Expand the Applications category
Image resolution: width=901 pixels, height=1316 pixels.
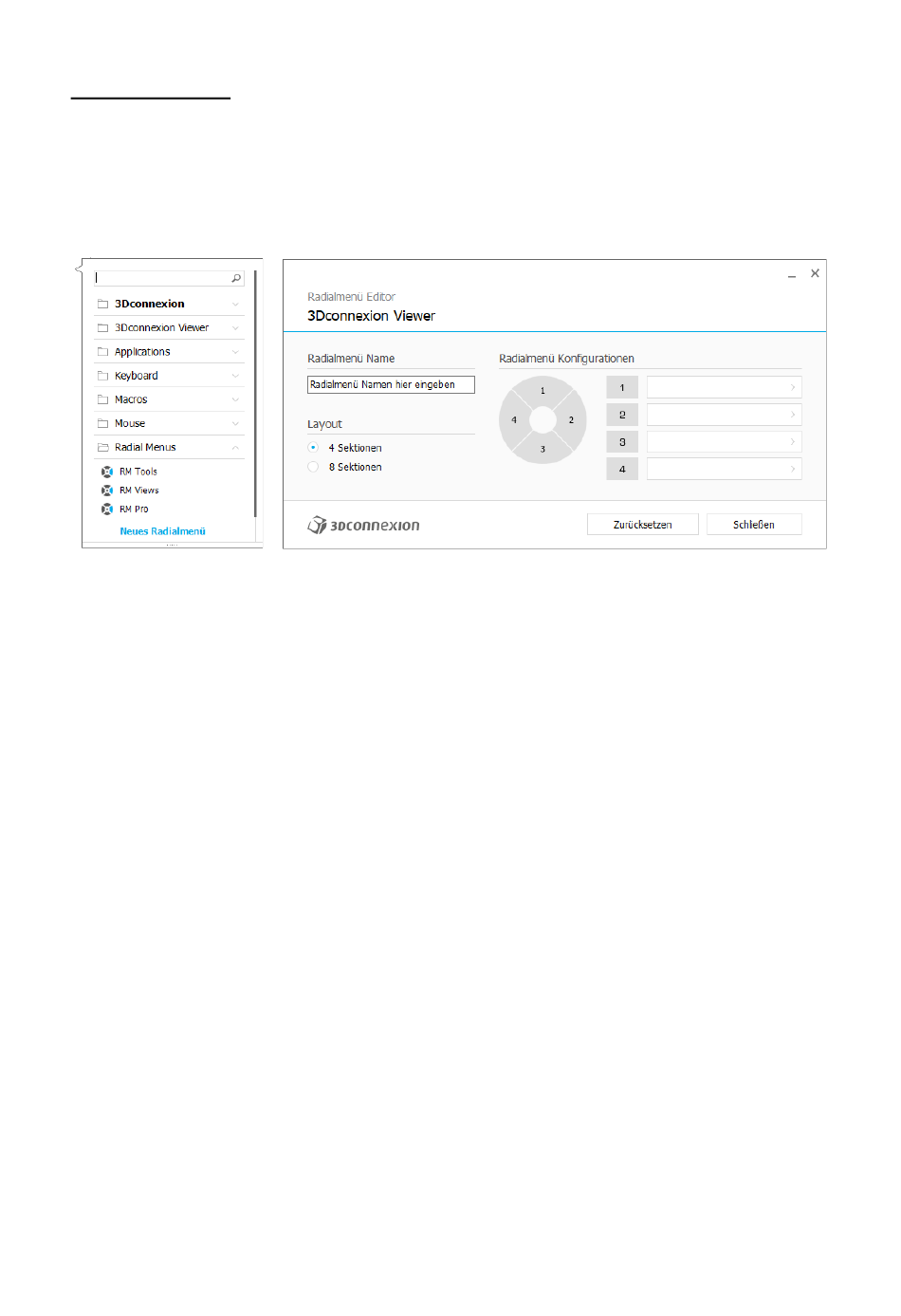[235, 352]
